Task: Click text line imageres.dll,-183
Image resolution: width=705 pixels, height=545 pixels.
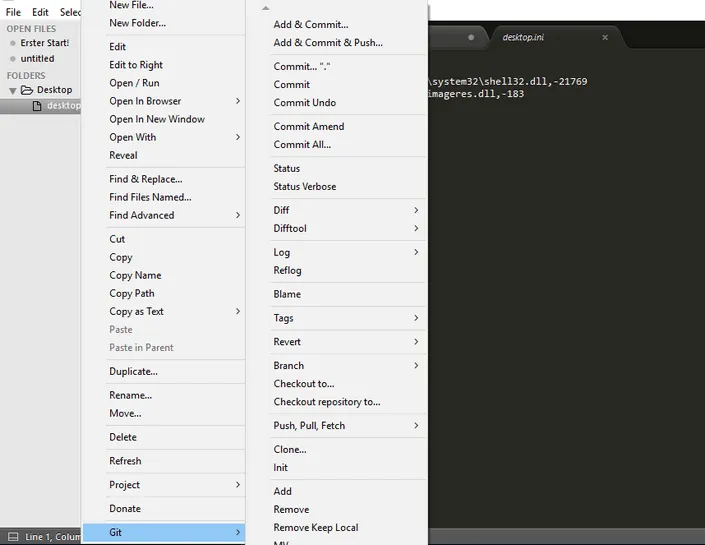Action: tap(476, 94)
